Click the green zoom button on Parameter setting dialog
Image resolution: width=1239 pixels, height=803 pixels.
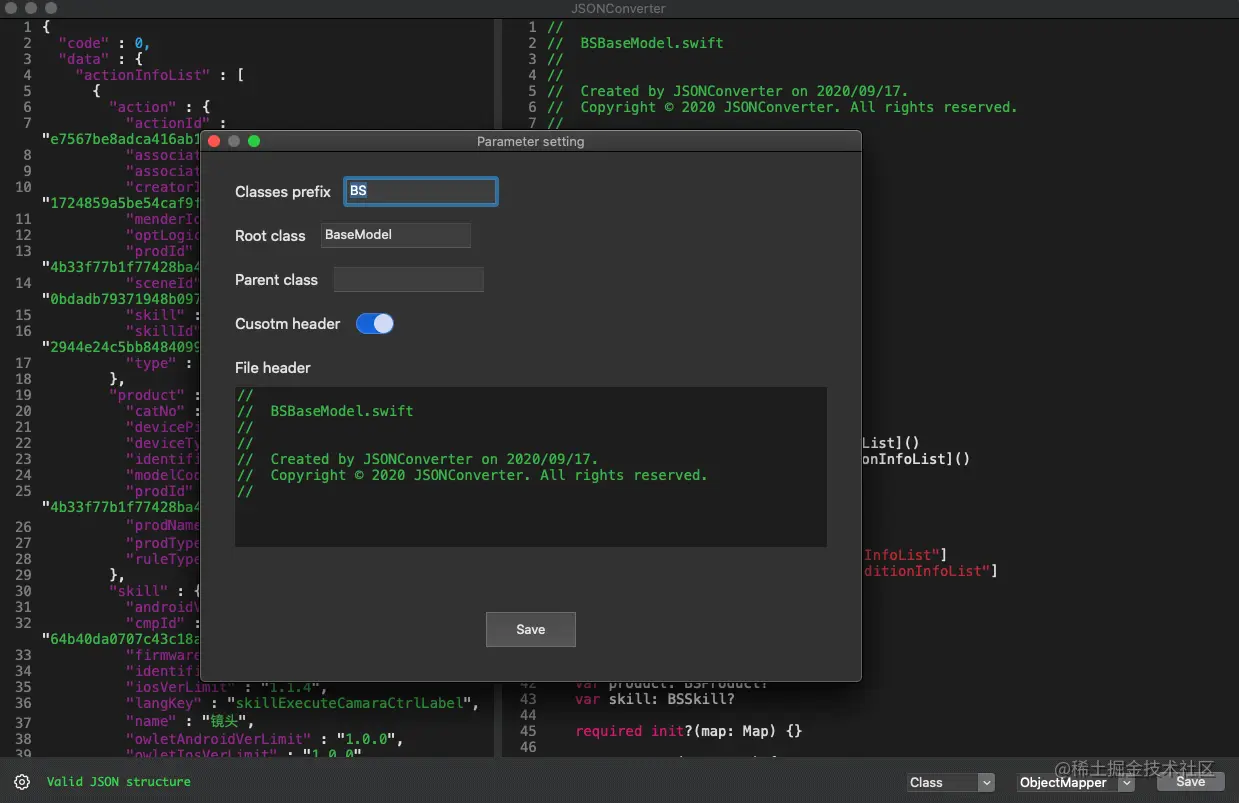(254, 141)
